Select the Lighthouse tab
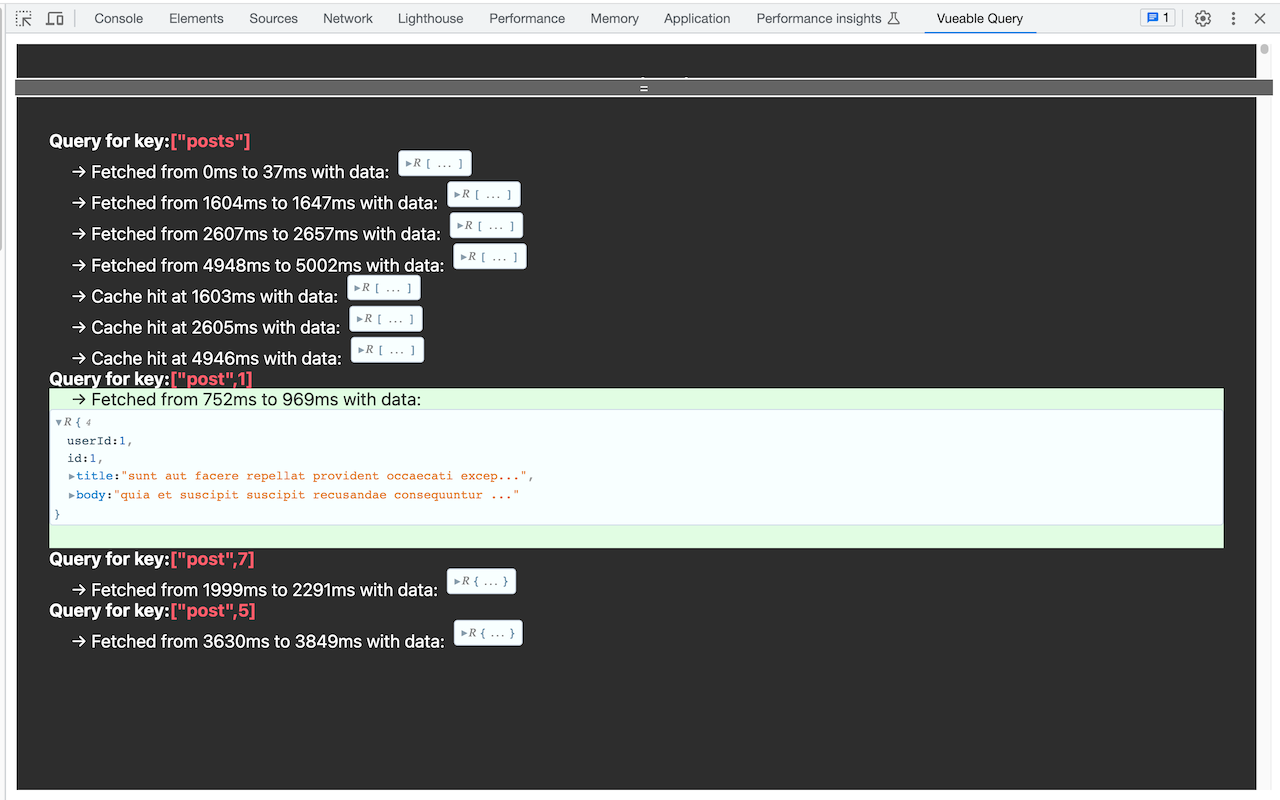Viewport: 1280px width, 800px height. [x=430, y=18]
